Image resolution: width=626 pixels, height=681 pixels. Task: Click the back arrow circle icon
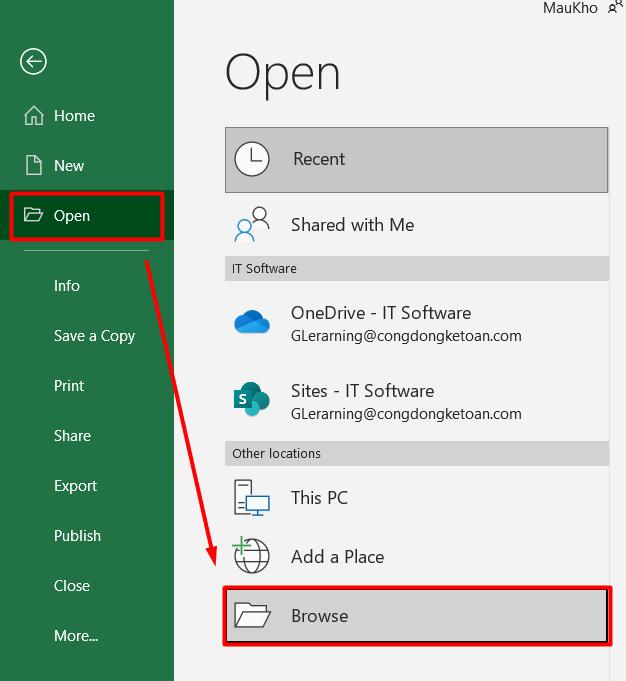tap(33, 61)
